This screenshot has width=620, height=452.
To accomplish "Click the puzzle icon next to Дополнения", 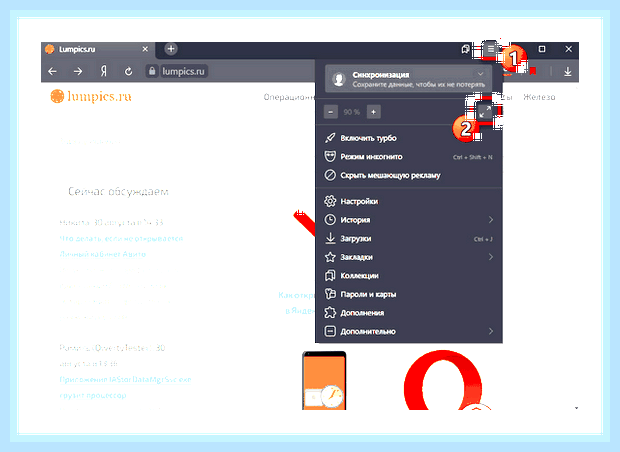I will click(330, 312).
